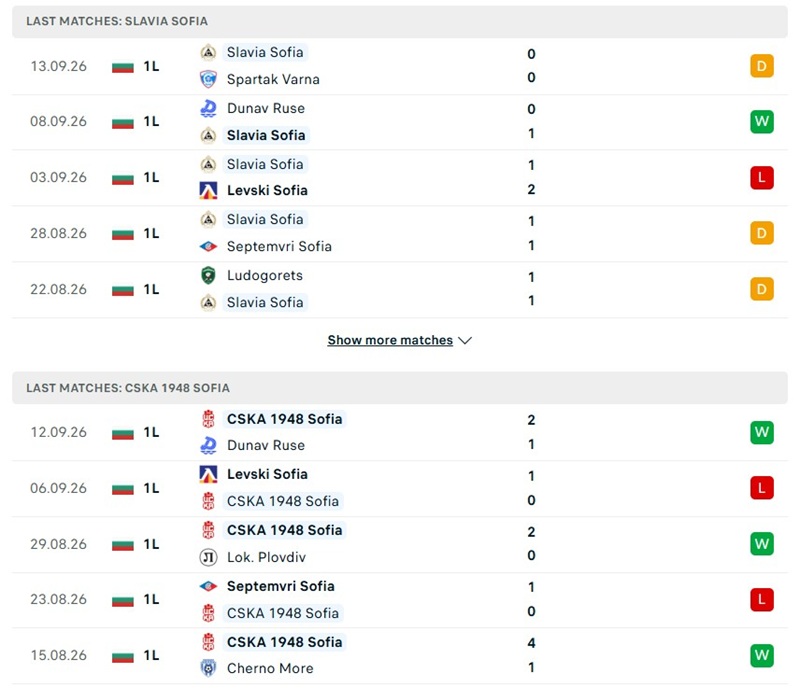Screen dimensions: 800x688
Task: Select the Last Matches: CSKA 1948 Sofia header
Action: pos(400,388)
